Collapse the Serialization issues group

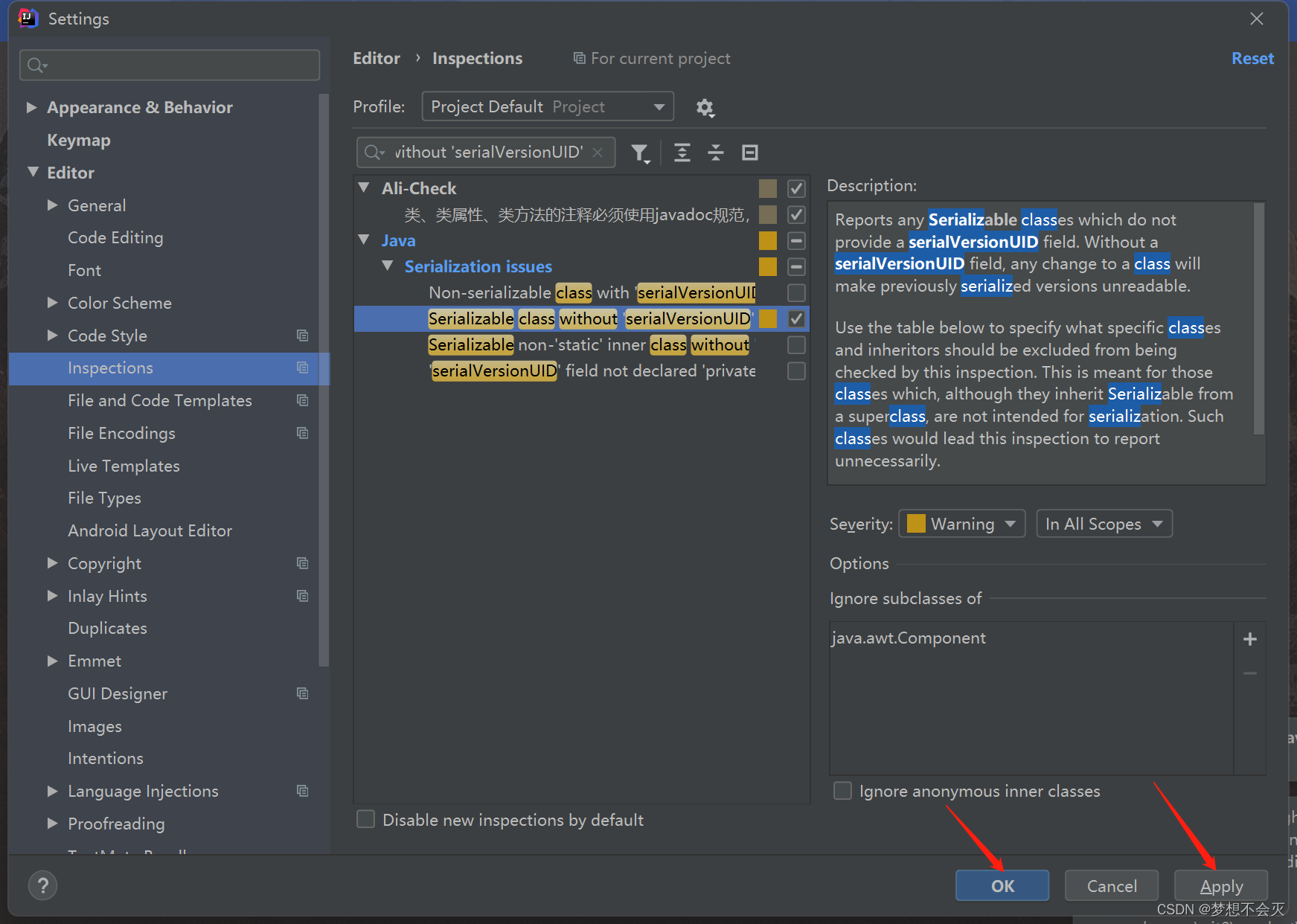coord(388,266)
